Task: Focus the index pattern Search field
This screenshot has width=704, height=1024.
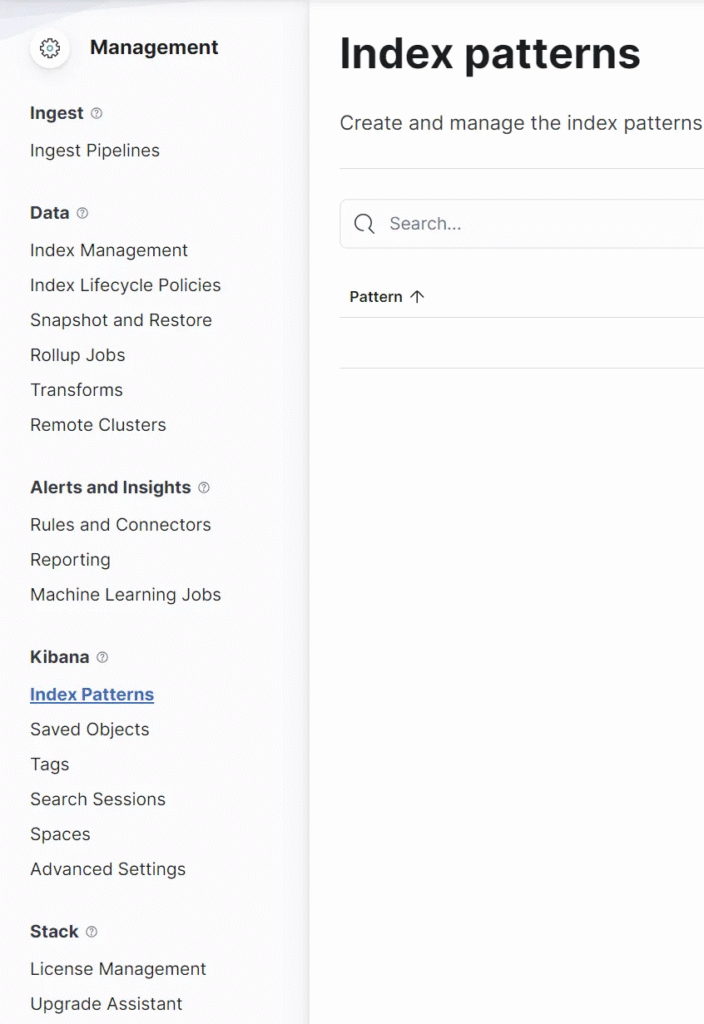Action: pyautogui.click(x=522, y=224)
